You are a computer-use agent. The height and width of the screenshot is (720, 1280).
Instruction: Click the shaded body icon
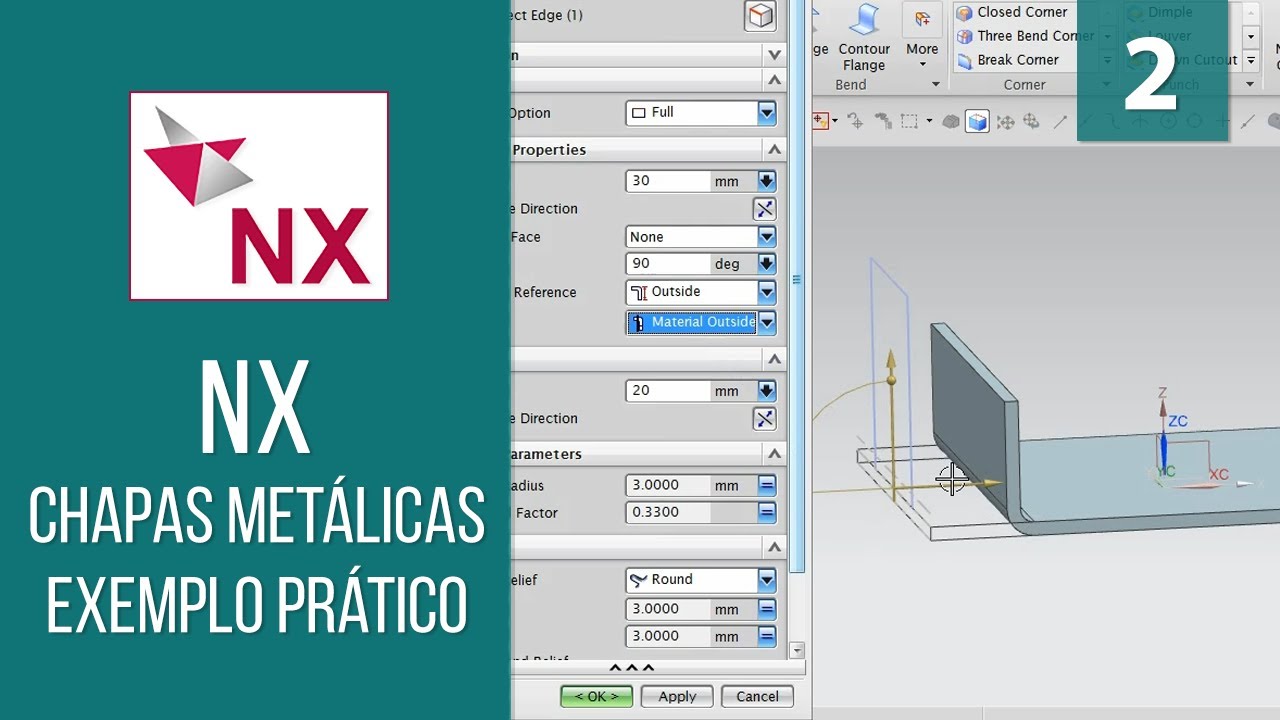point(951,122)
